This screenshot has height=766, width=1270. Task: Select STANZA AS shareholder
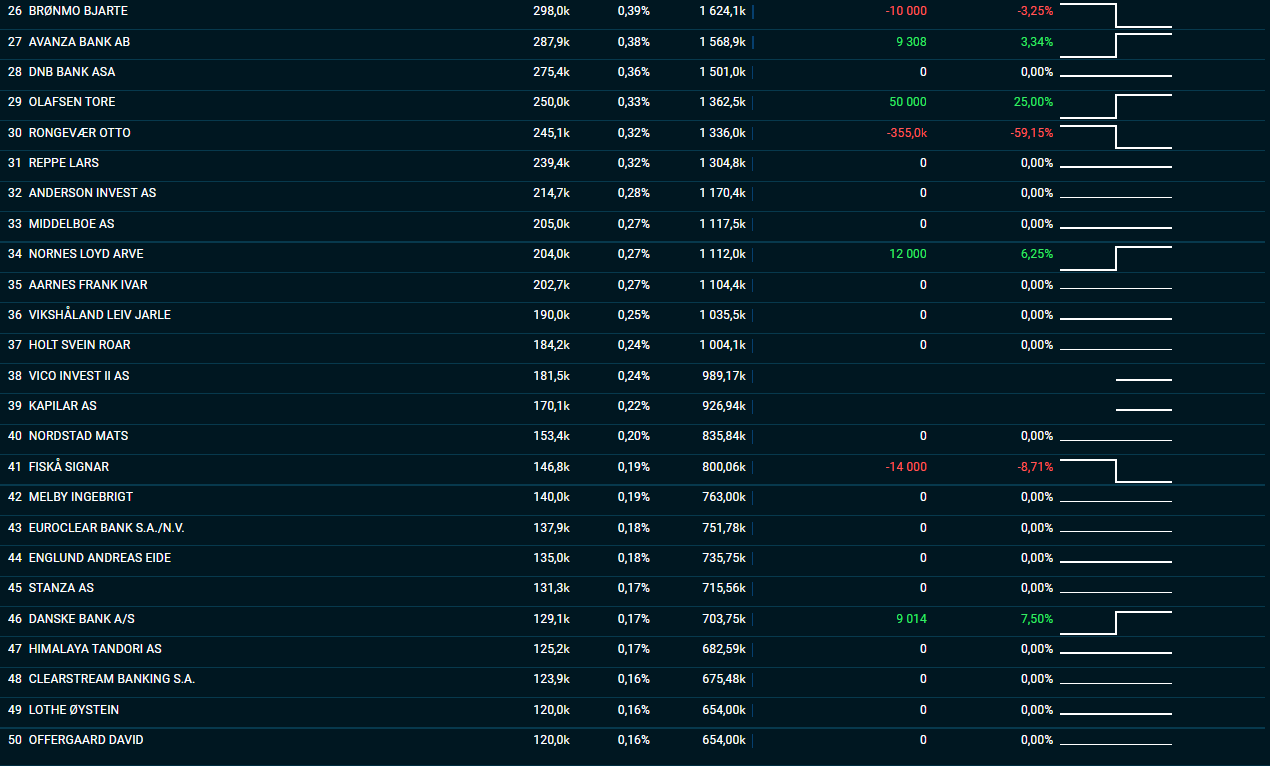(61, 588)
